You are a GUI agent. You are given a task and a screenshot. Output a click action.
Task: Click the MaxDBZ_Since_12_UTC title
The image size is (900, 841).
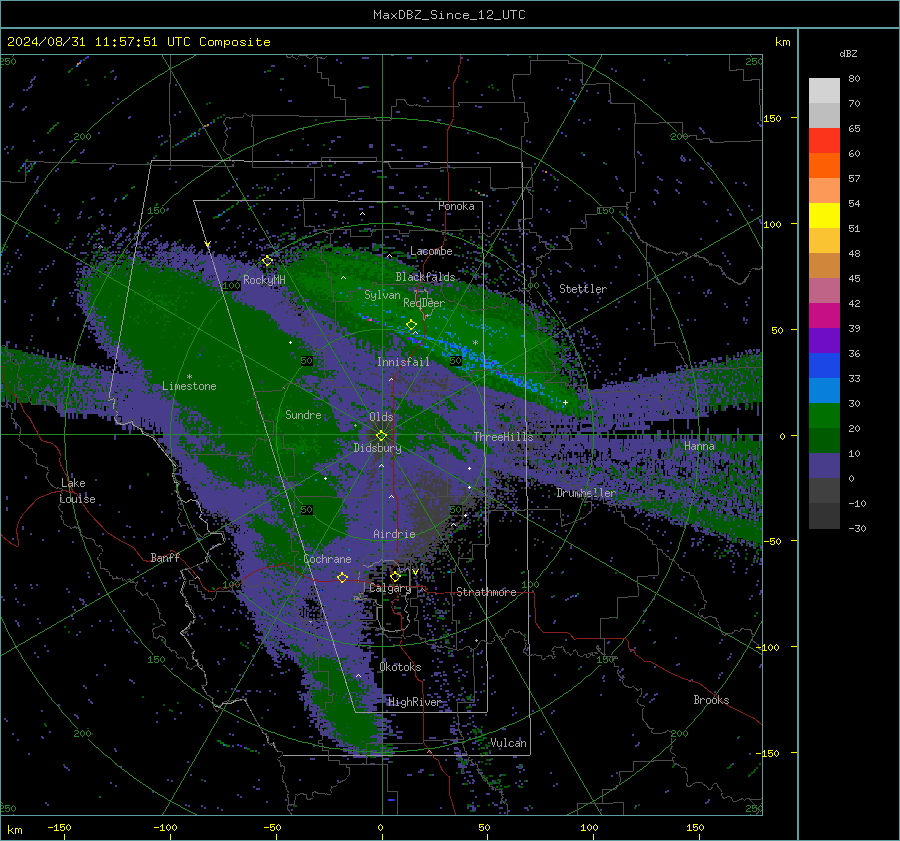click(x=449, y=15)
